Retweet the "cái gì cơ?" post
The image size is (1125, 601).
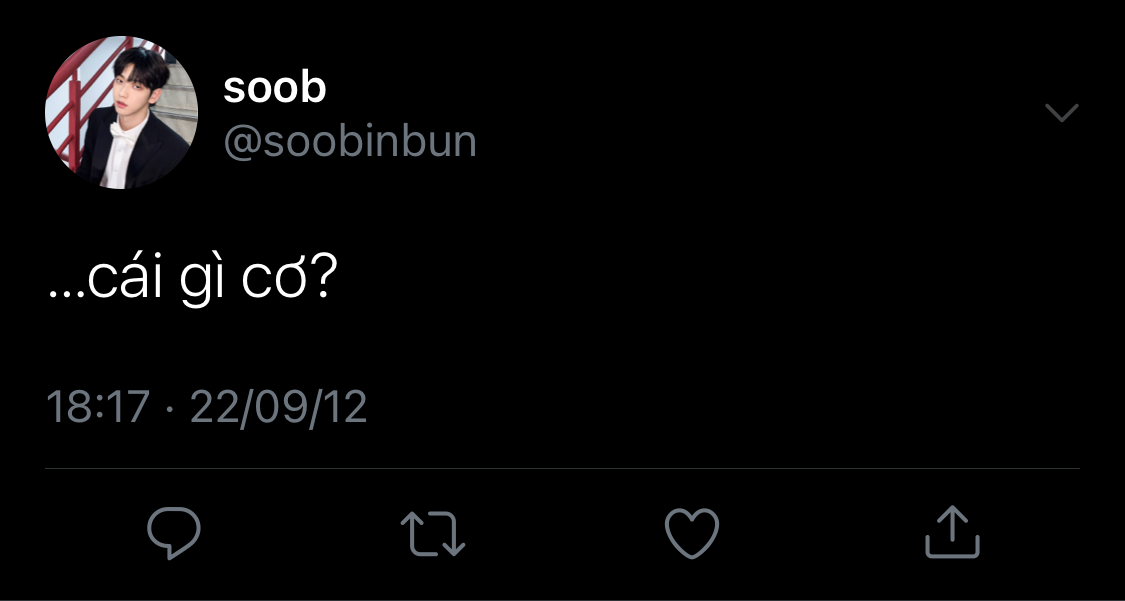point(433,534)
